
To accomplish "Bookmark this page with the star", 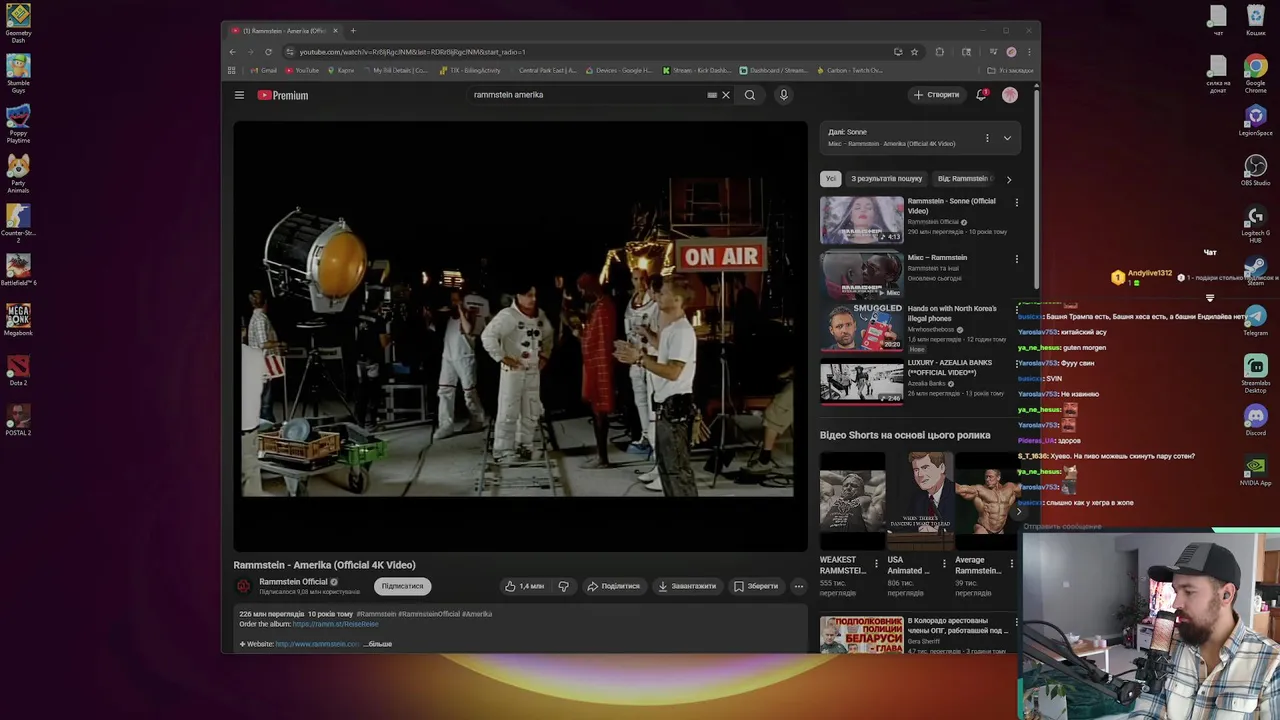I will [914, 52].
